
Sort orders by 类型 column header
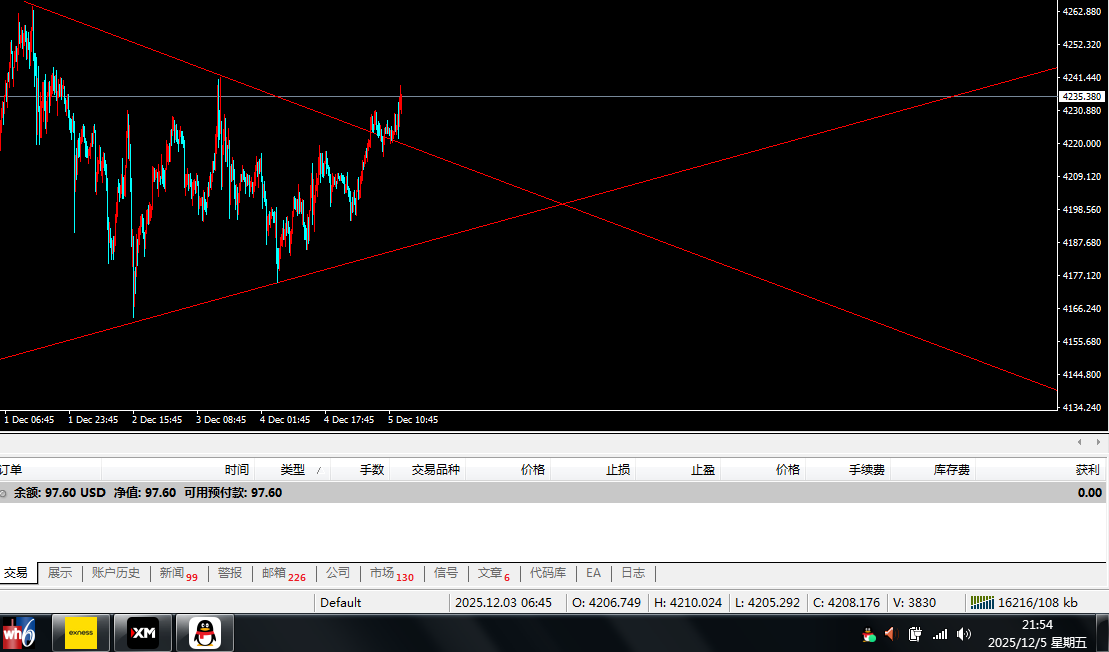point(292,470)
